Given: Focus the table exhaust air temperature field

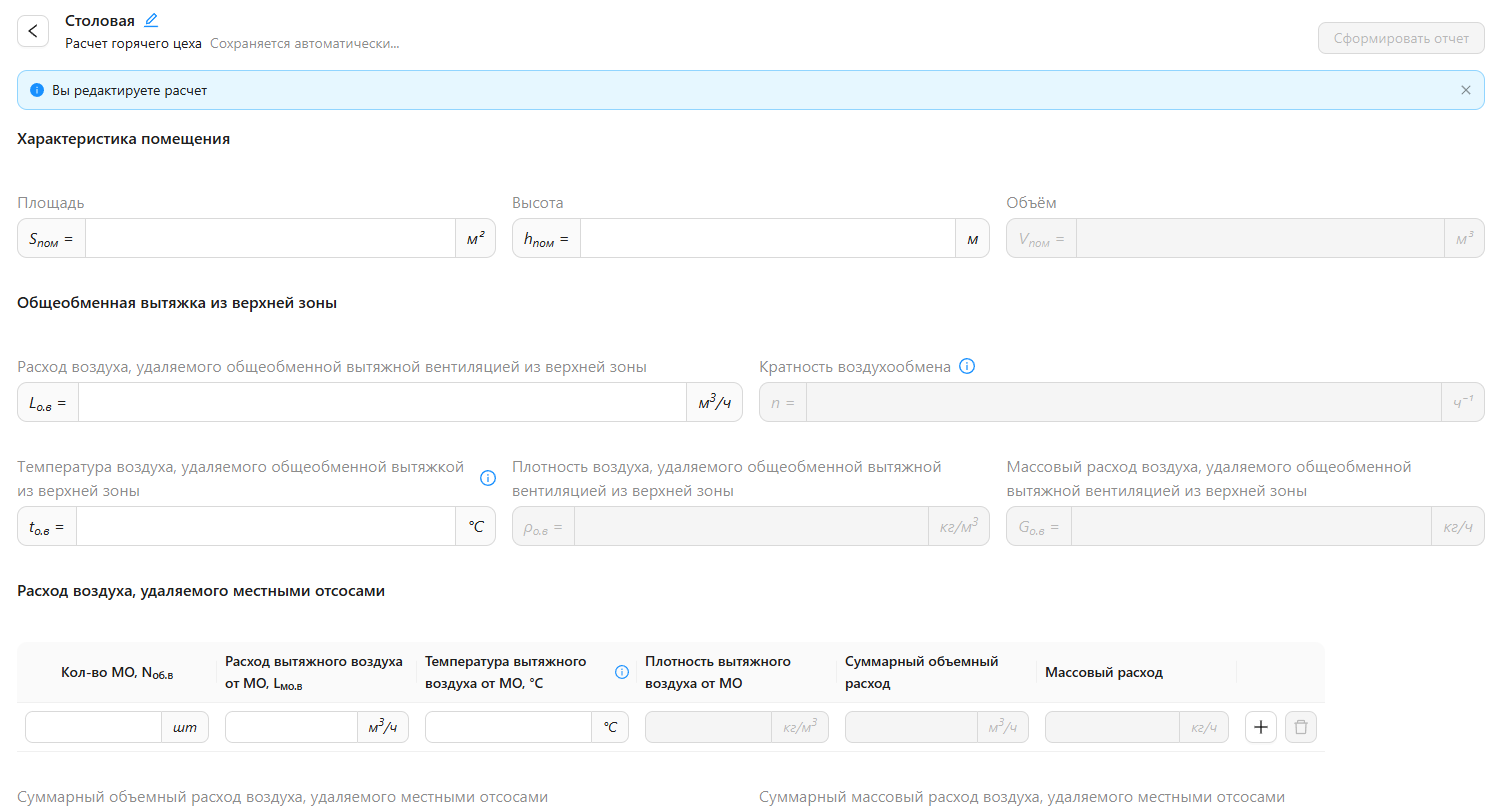Looking at the screenshot, I should point(508,727).
